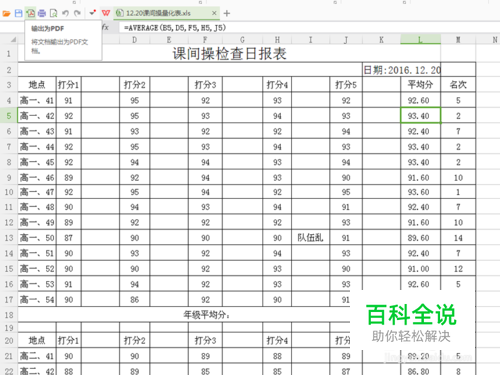Click the 高一、42 class cell

click(37, 116)
